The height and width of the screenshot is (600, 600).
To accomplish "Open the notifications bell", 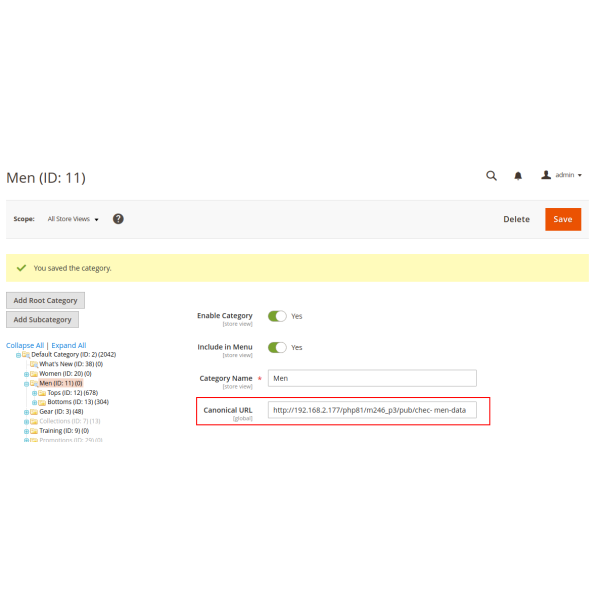I will (518, 175).
